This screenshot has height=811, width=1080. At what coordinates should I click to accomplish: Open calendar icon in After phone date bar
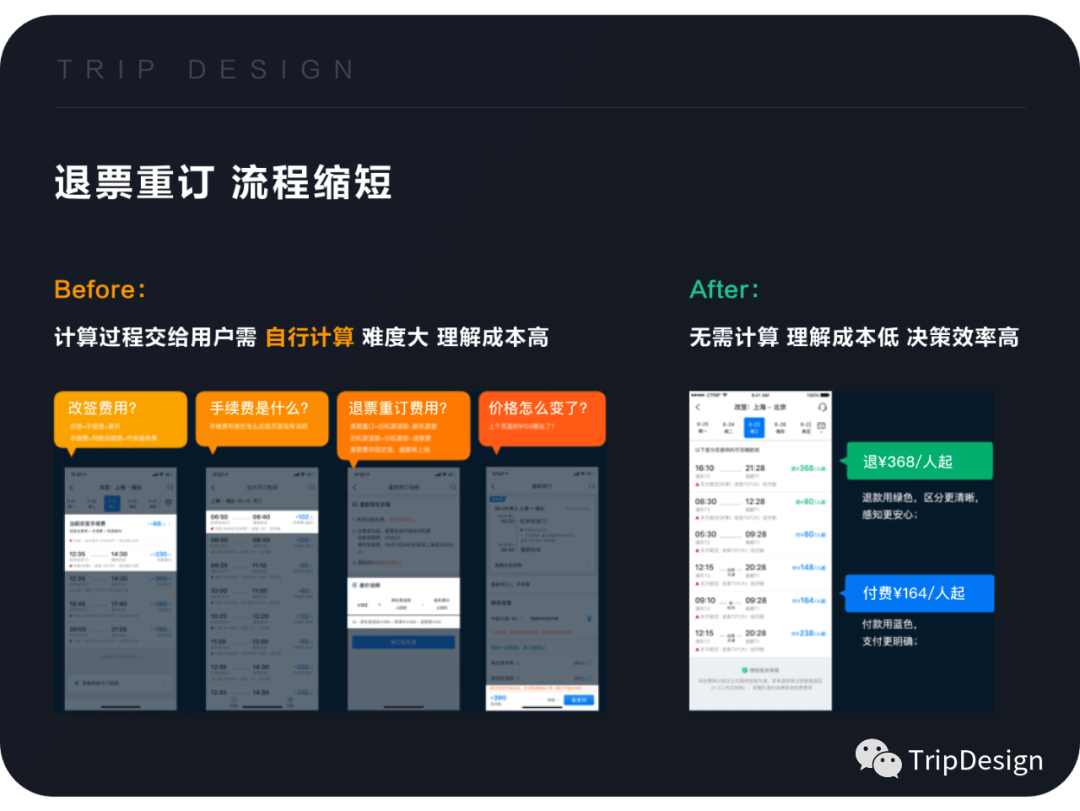tap(821, 427)
